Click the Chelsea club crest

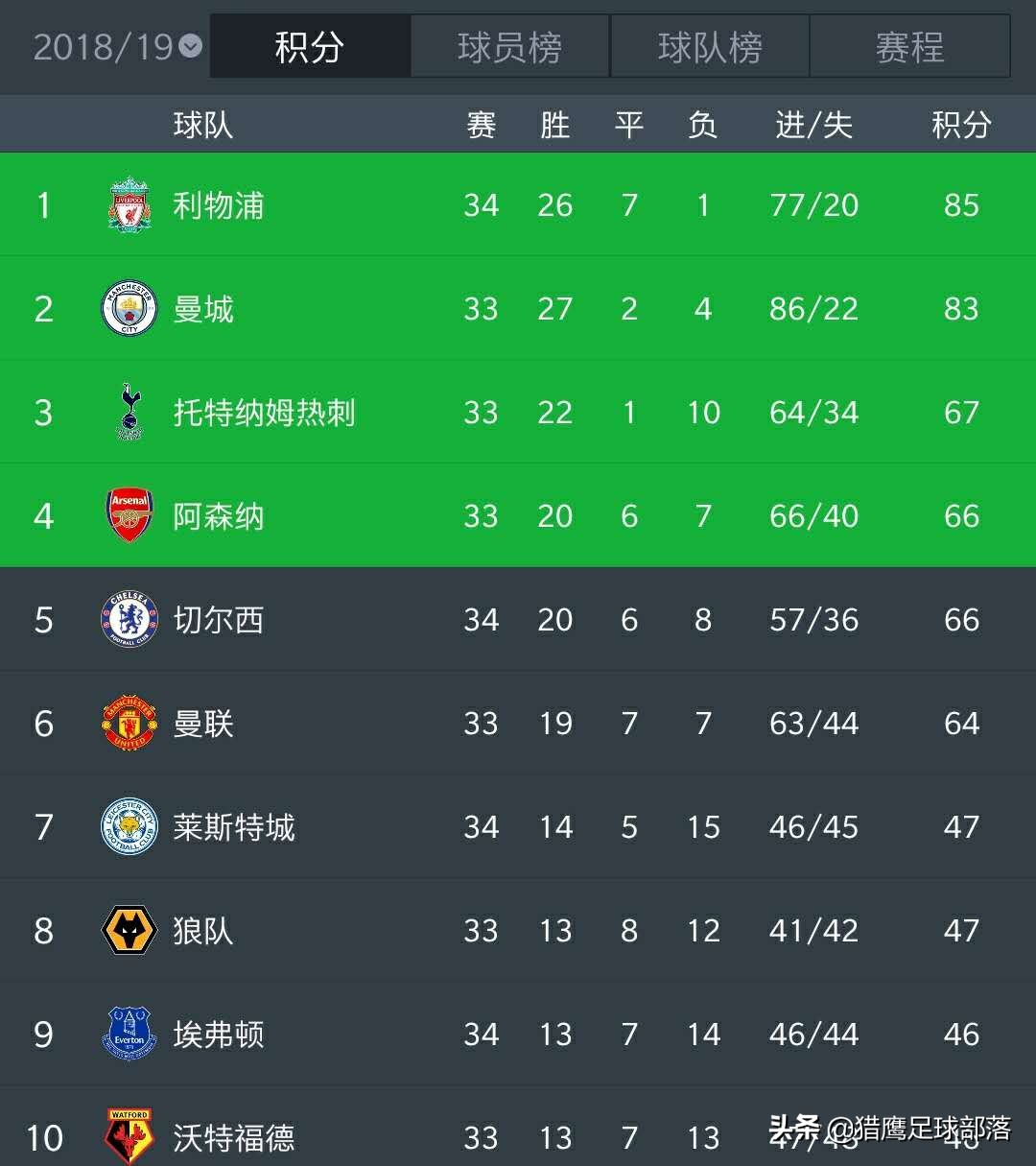[x=129, y=619]
